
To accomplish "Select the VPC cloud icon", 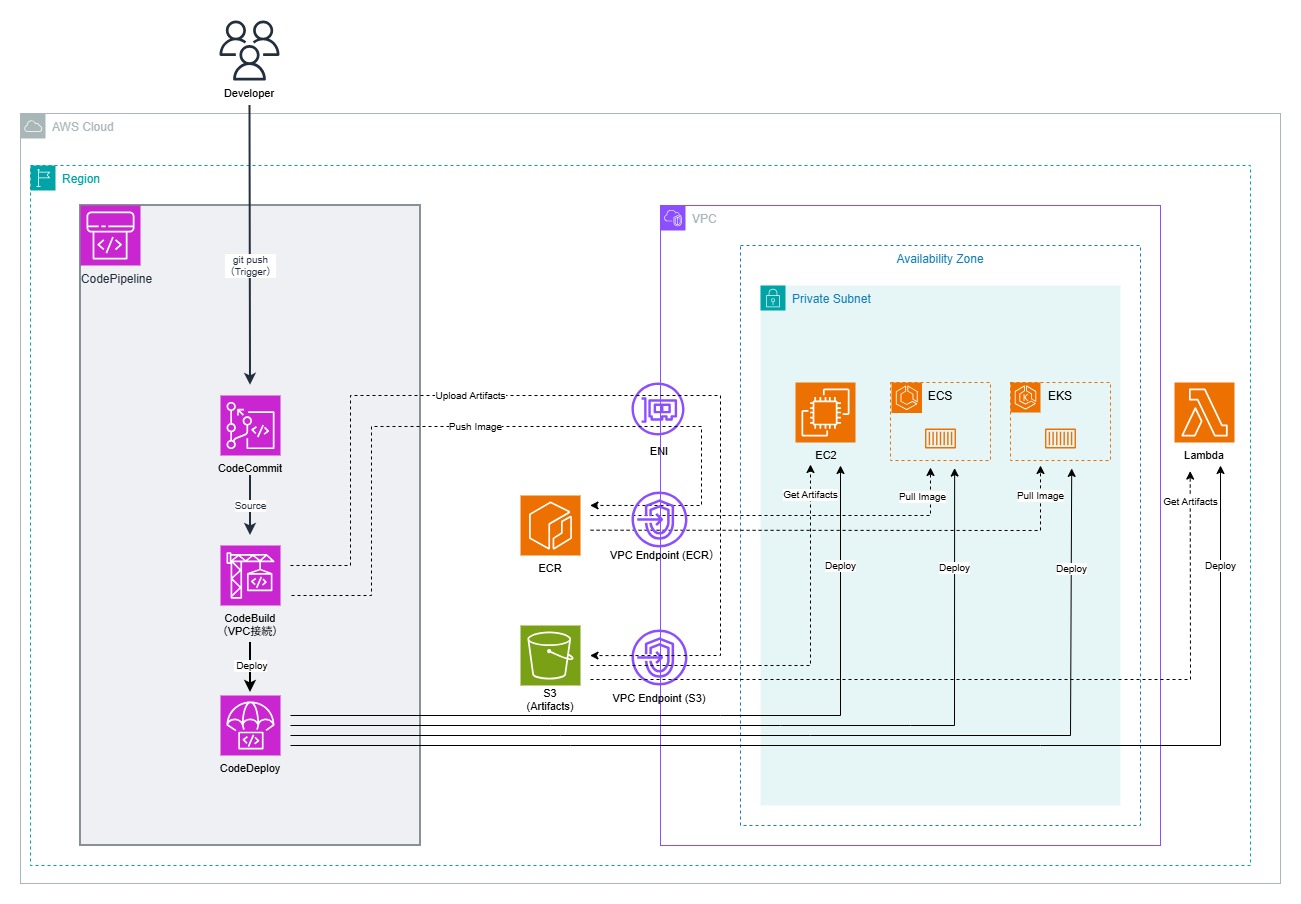I will point(673,218).
